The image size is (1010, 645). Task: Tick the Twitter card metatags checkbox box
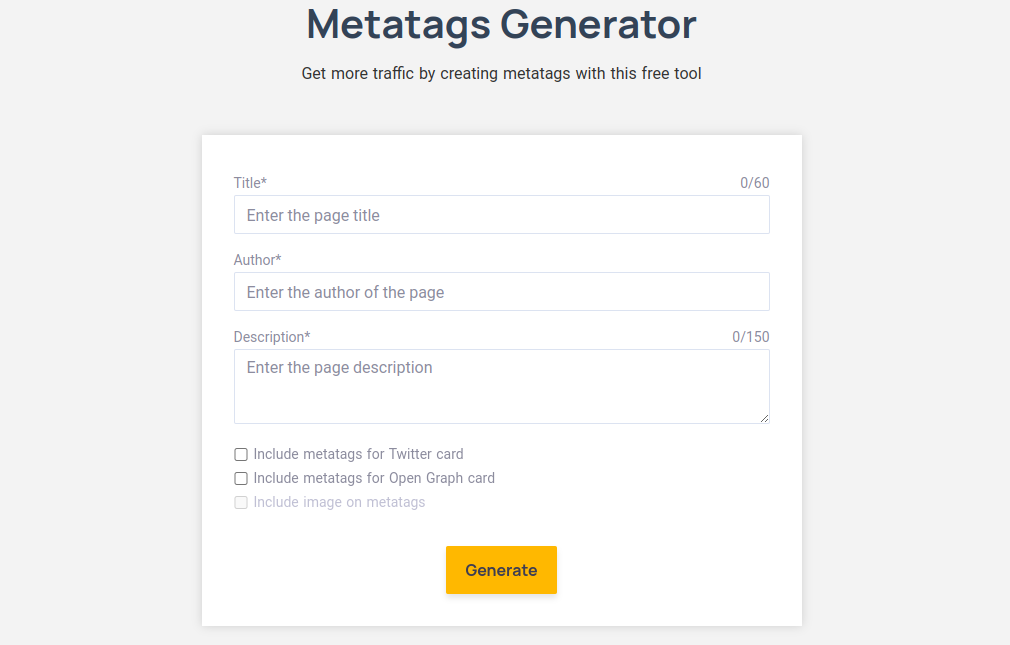click(x=241, y=454)
